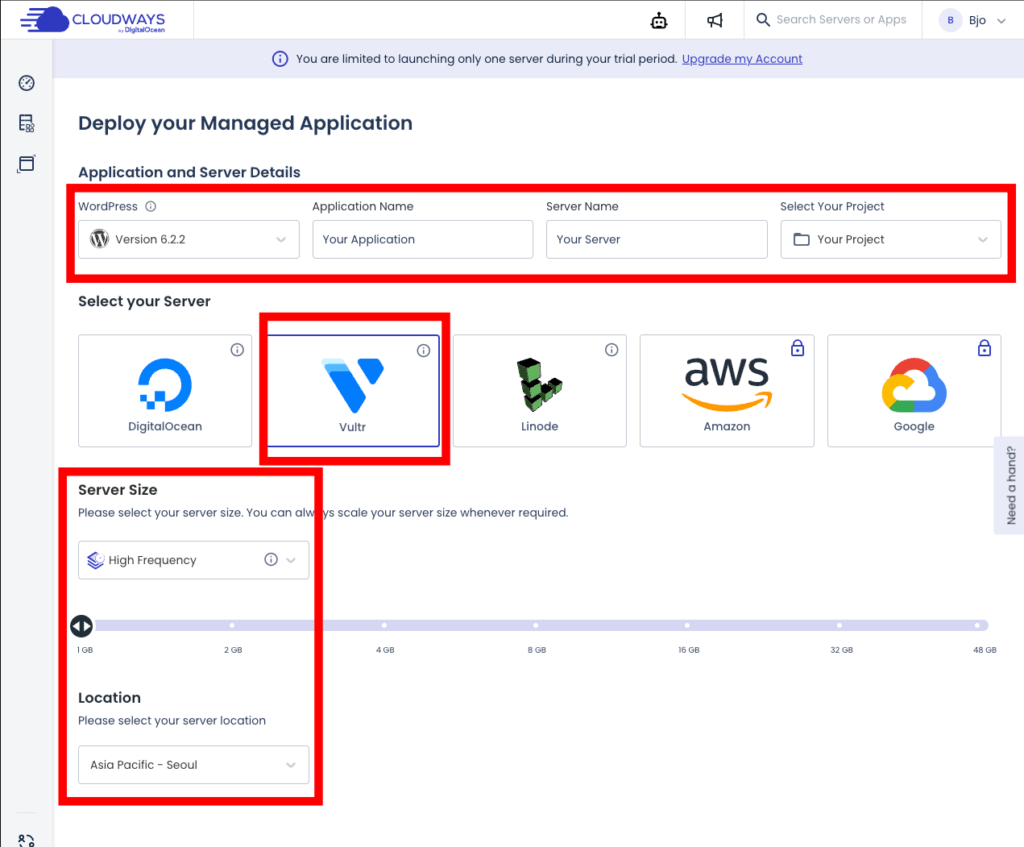Click the Select your Server heading

pos(144,301)
